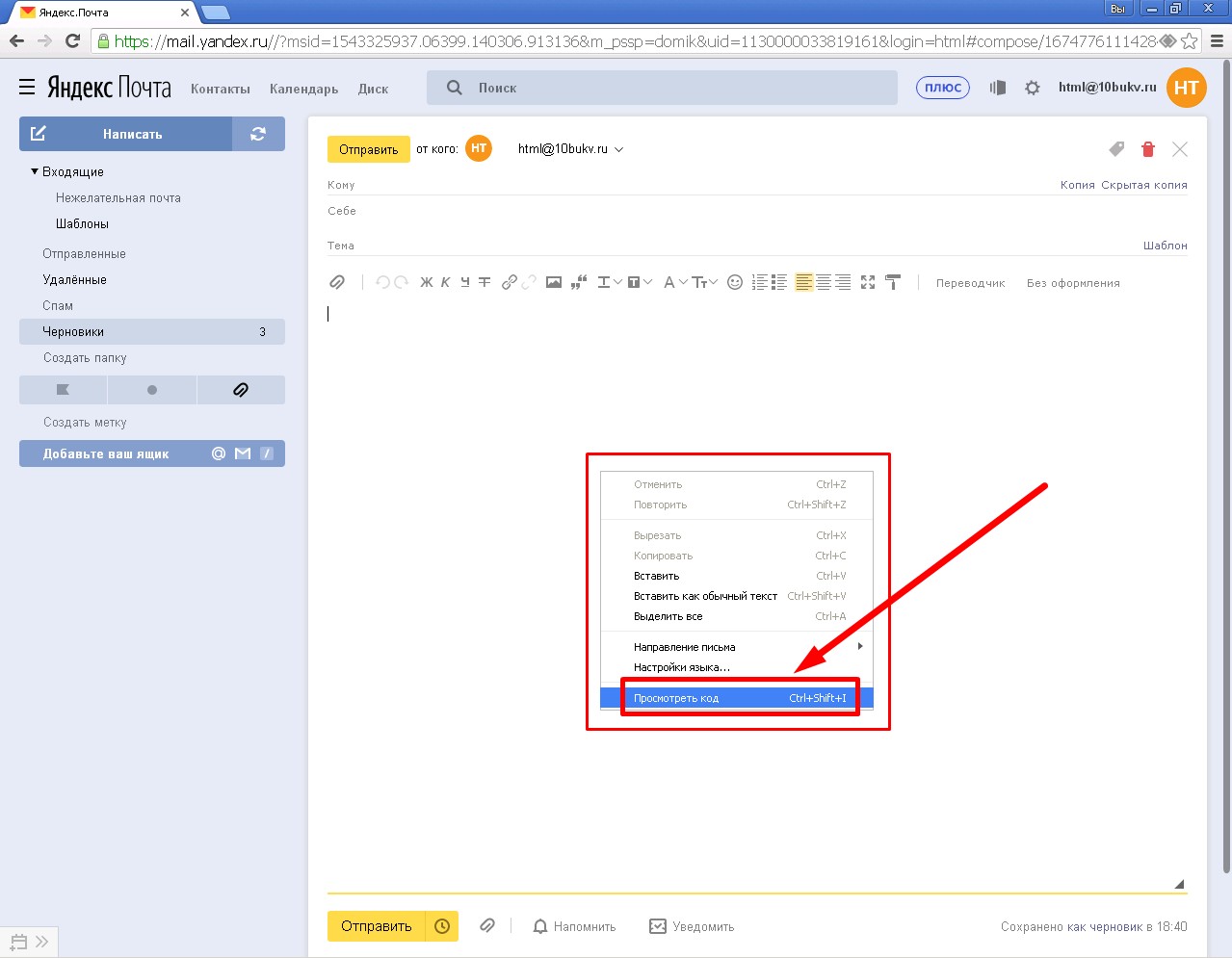Open the themes icon next to gear
This screenshot has height=958, width=1232.
(998, 88)
